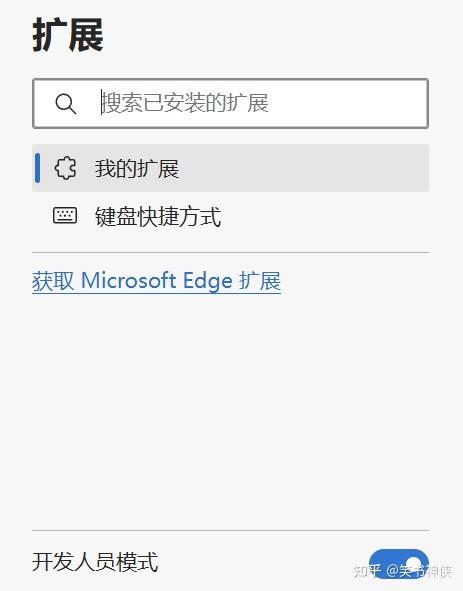
Task: Select the 我的扩展 sidebar item
Action: (230, 168)
